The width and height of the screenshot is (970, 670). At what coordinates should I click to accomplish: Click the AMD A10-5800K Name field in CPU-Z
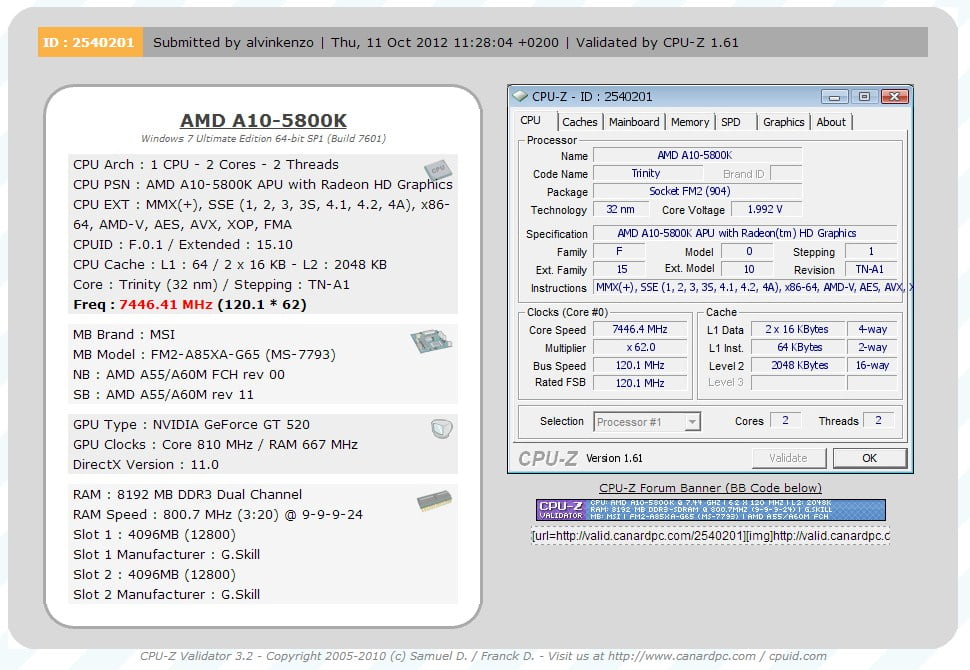pos(697,155)
